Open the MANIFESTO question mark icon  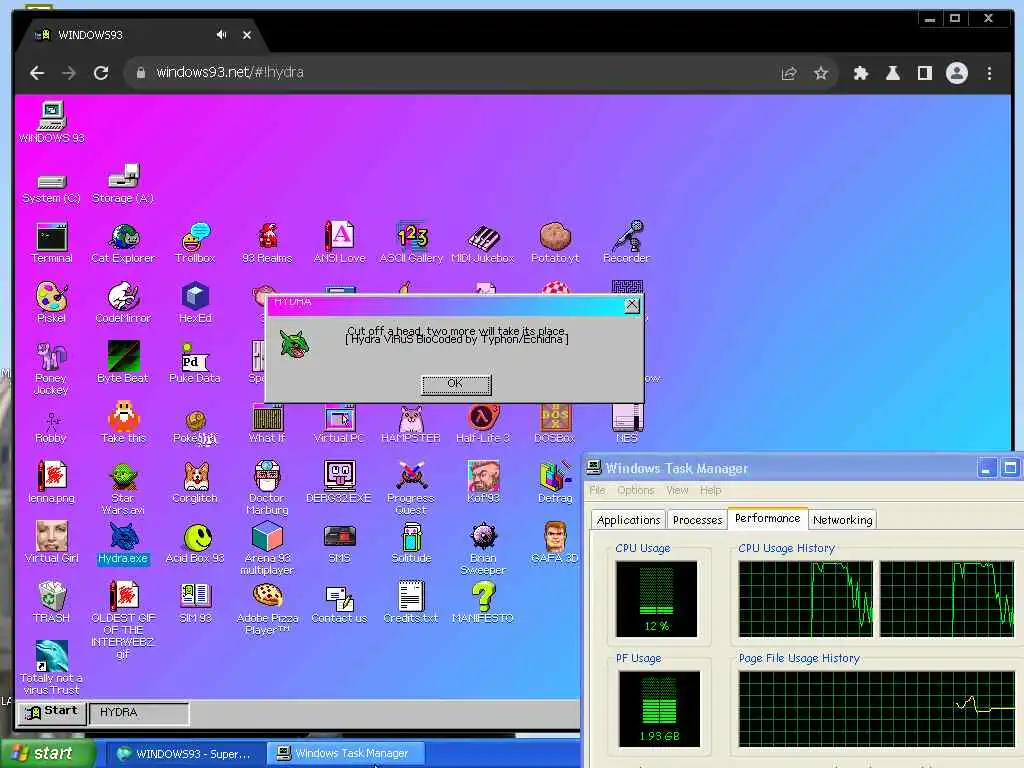pyautogui.click(x=483, y=602)
